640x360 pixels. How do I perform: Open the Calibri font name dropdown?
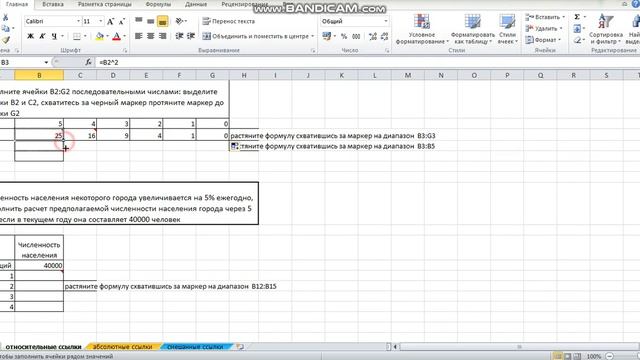[78, 21]
